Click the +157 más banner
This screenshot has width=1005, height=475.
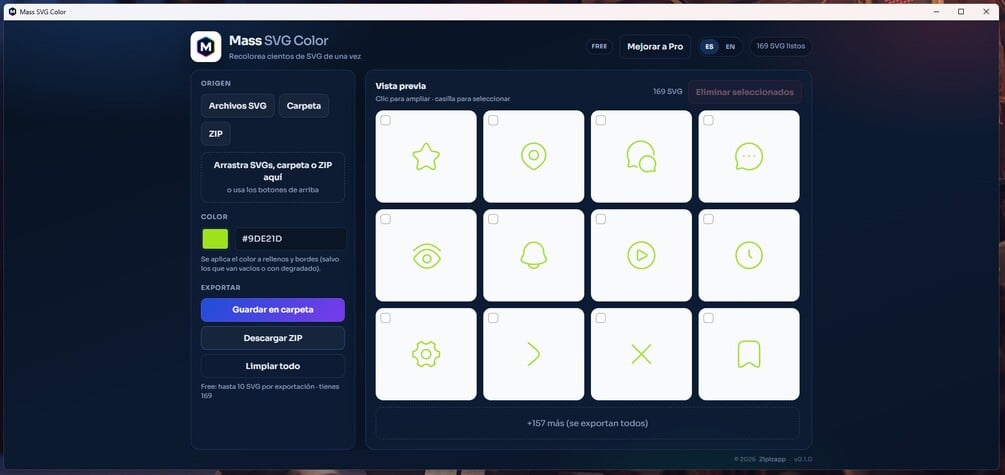point(587,424)
